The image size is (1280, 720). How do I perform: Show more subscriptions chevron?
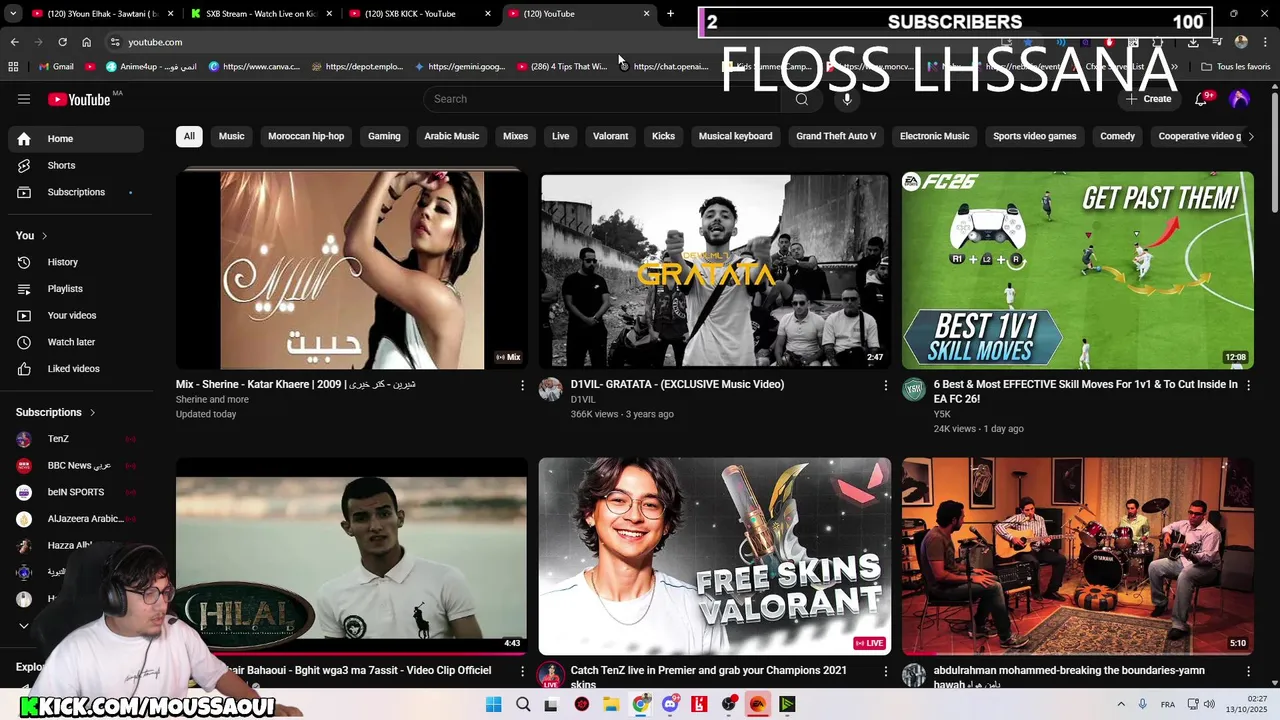pyautogui.click(x=24, y=626)
